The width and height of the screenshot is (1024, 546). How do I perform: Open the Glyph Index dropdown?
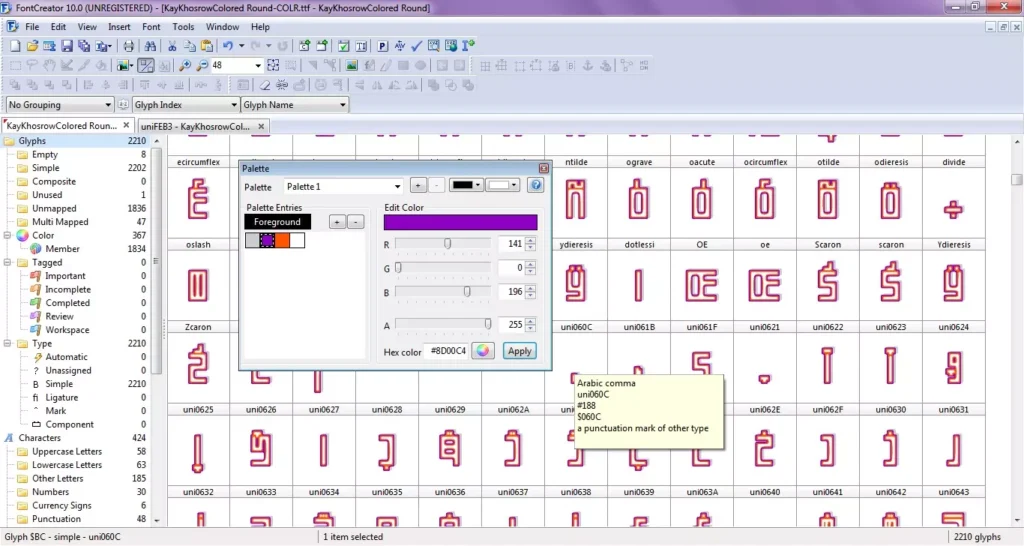click(185, 104)
